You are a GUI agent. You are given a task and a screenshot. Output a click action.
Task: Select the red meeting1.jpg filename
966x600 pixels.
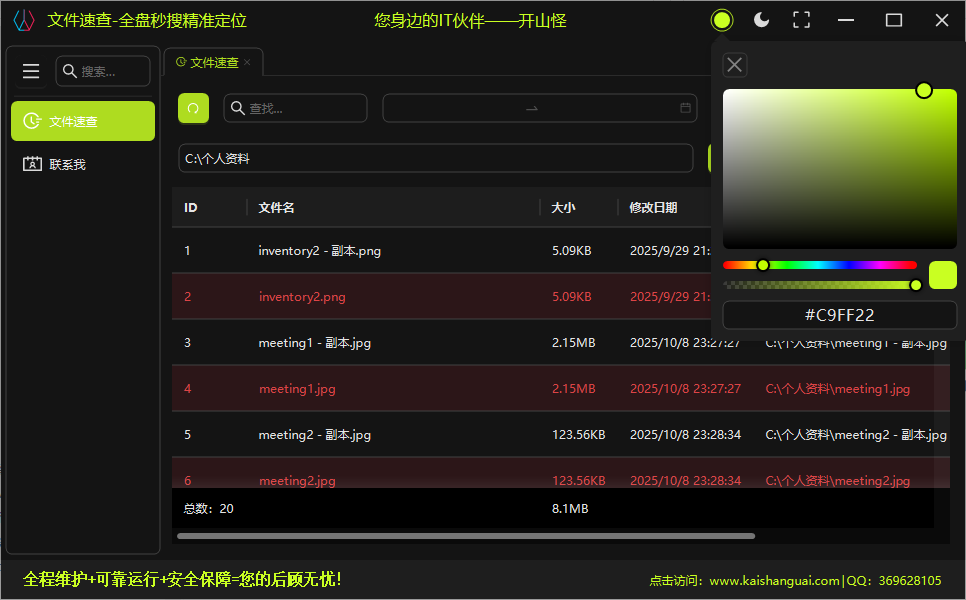point(297,389)
